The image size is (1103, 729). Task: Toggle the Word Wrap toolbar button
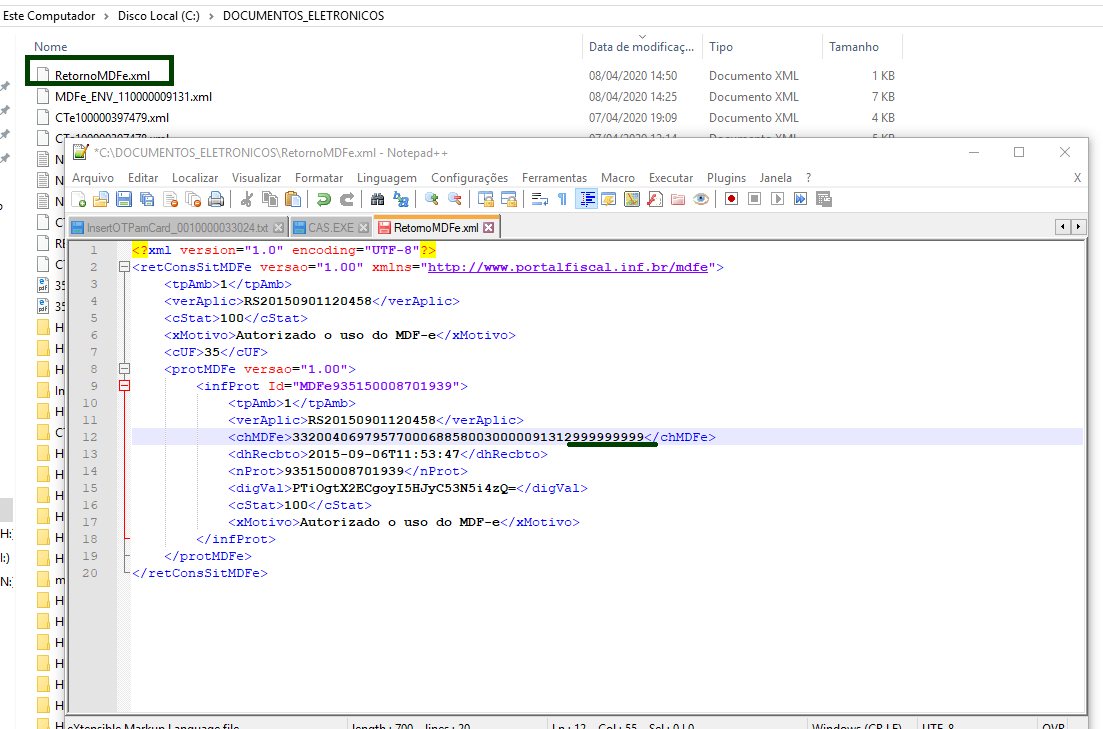tap(539, 199)
